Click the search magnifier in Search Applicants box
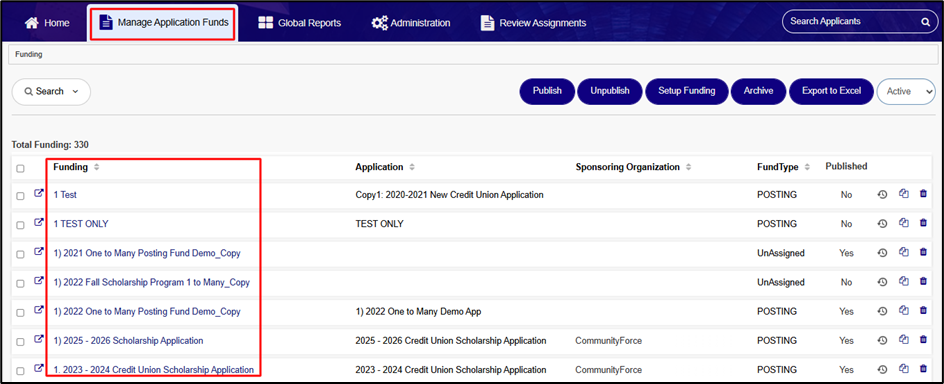The height and width of the screenshot is (384, 944). pos(925,22)
